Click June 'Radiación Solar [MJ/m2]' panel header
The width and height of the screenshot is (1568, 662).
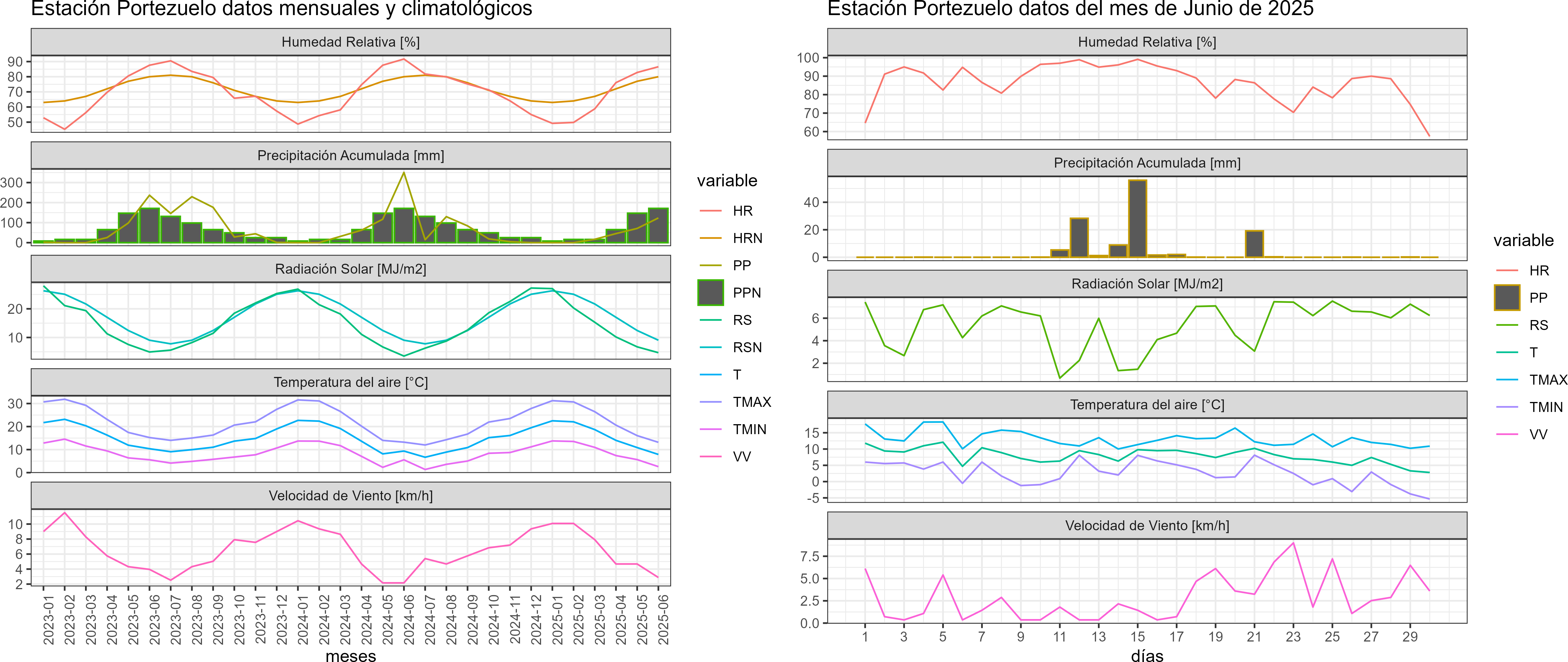pos(1147,284)
